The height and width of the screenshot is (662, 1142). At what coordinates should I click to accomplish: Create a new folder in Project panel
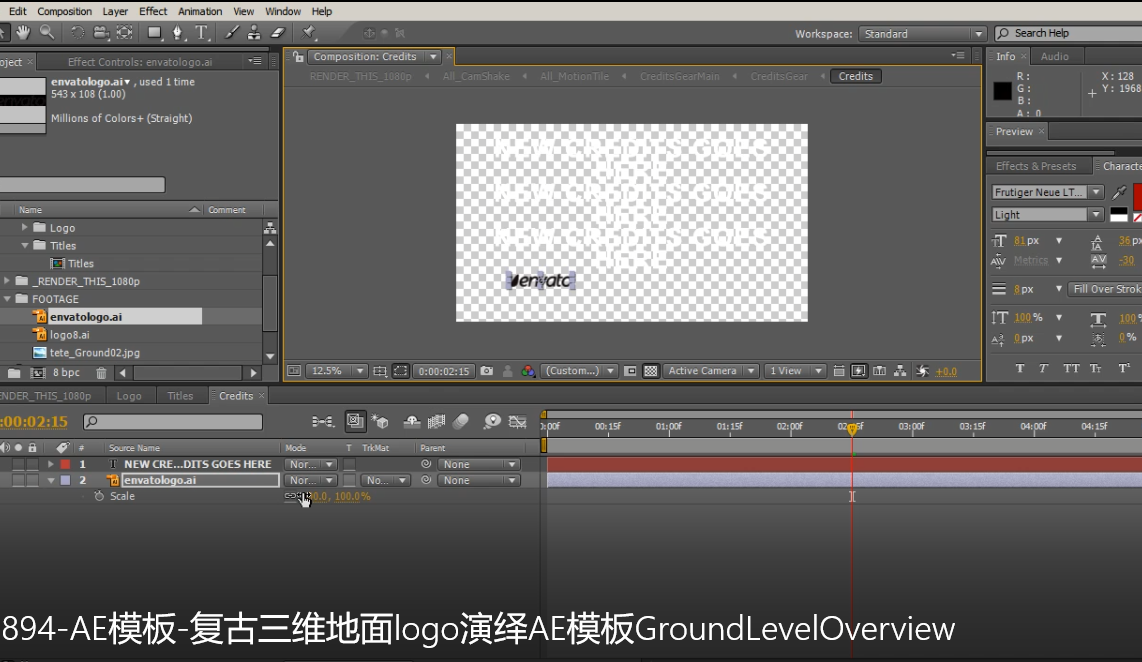pyautogui.click(x=14, y=373)
